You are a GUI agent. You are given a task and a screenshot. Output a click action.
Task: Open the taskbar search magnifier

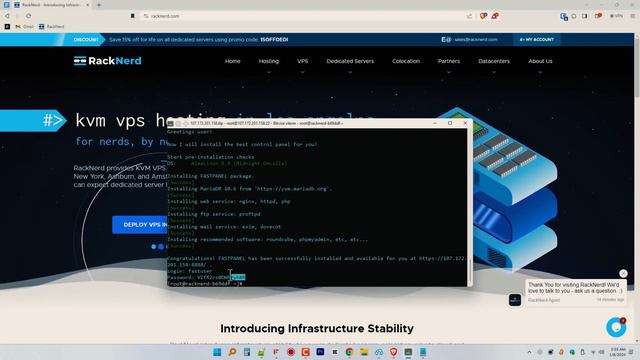pos(232,352)
